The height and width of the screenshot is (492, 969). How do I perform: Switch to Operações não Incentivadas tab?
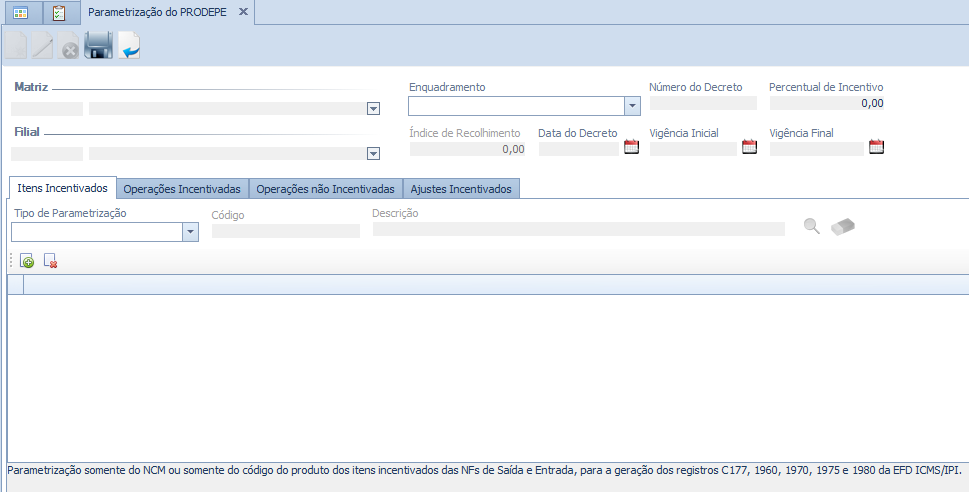(x=326, y=189)
